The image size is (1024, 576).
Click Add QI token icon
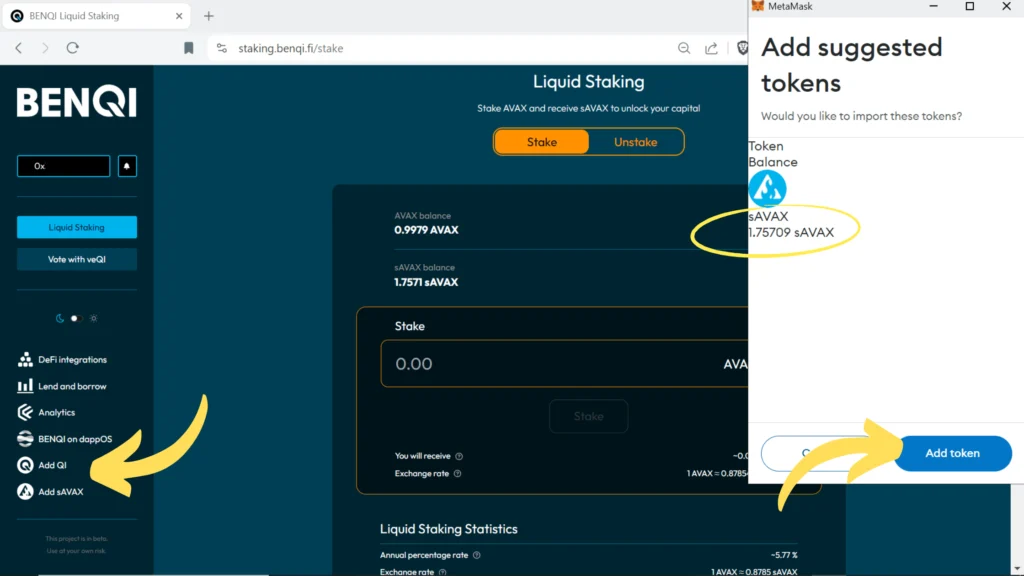pos(25,465)
